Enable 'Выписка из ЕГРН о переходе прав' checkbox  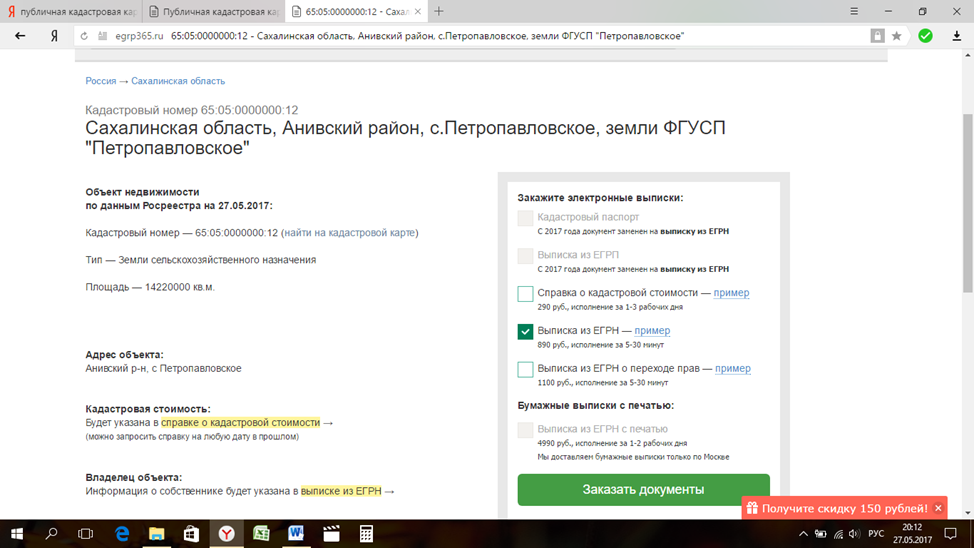(x=525, y=369)
